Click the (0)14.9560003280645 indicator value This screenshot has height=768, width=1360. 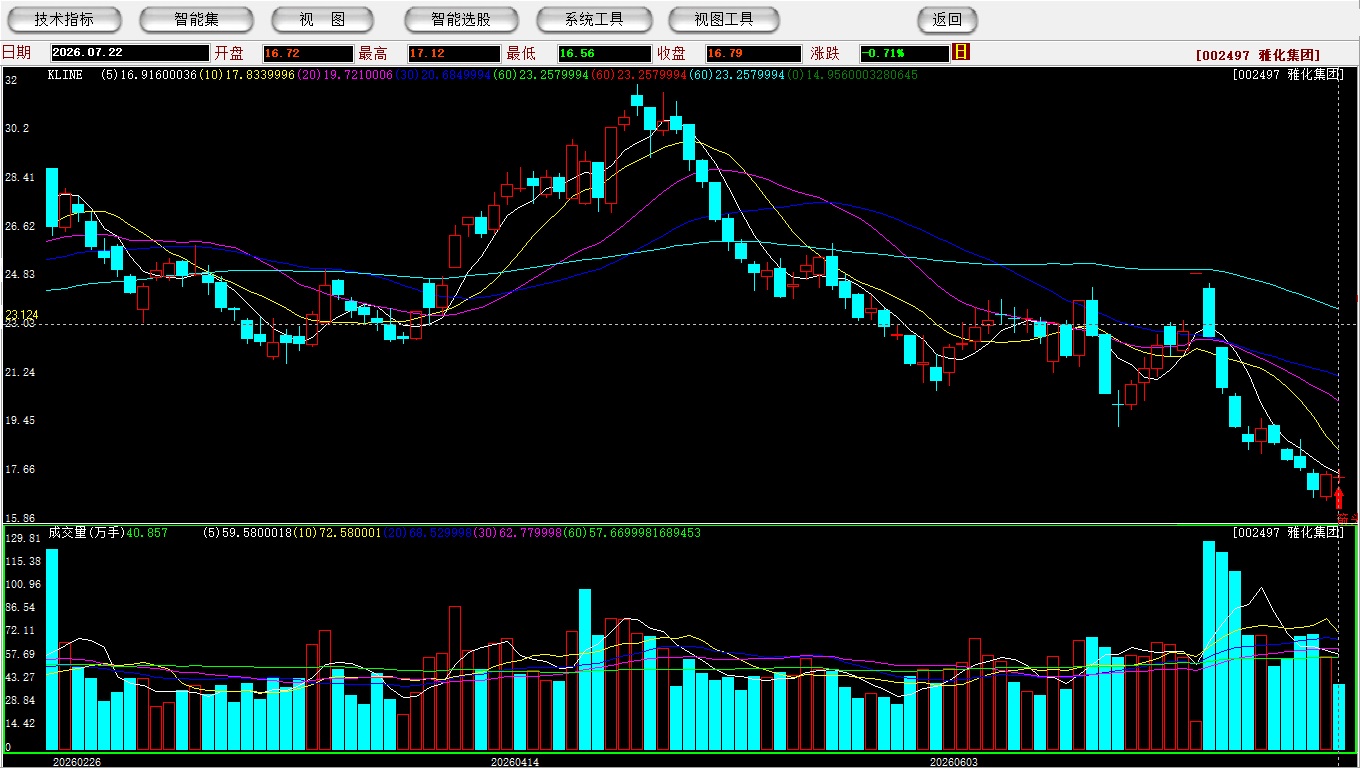pyautogui.click(x=852, y=75)
